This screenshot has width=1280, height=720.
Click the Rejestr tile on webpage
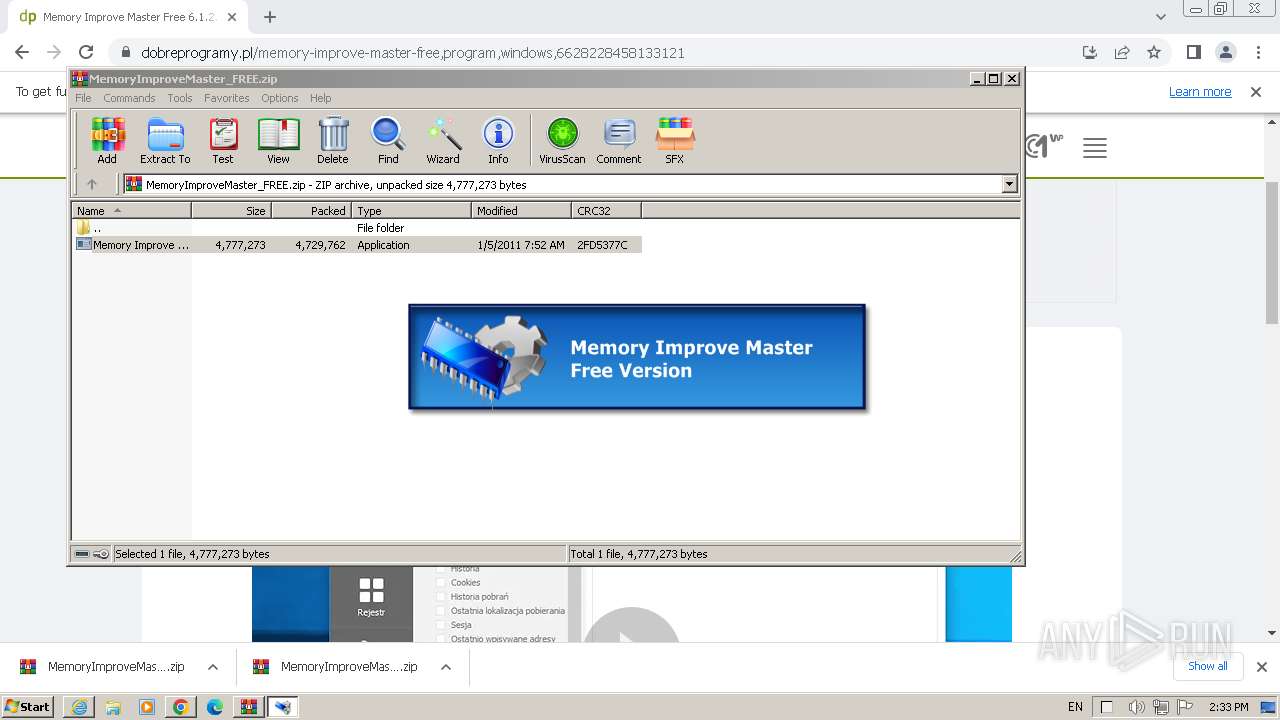pos(371,598)
